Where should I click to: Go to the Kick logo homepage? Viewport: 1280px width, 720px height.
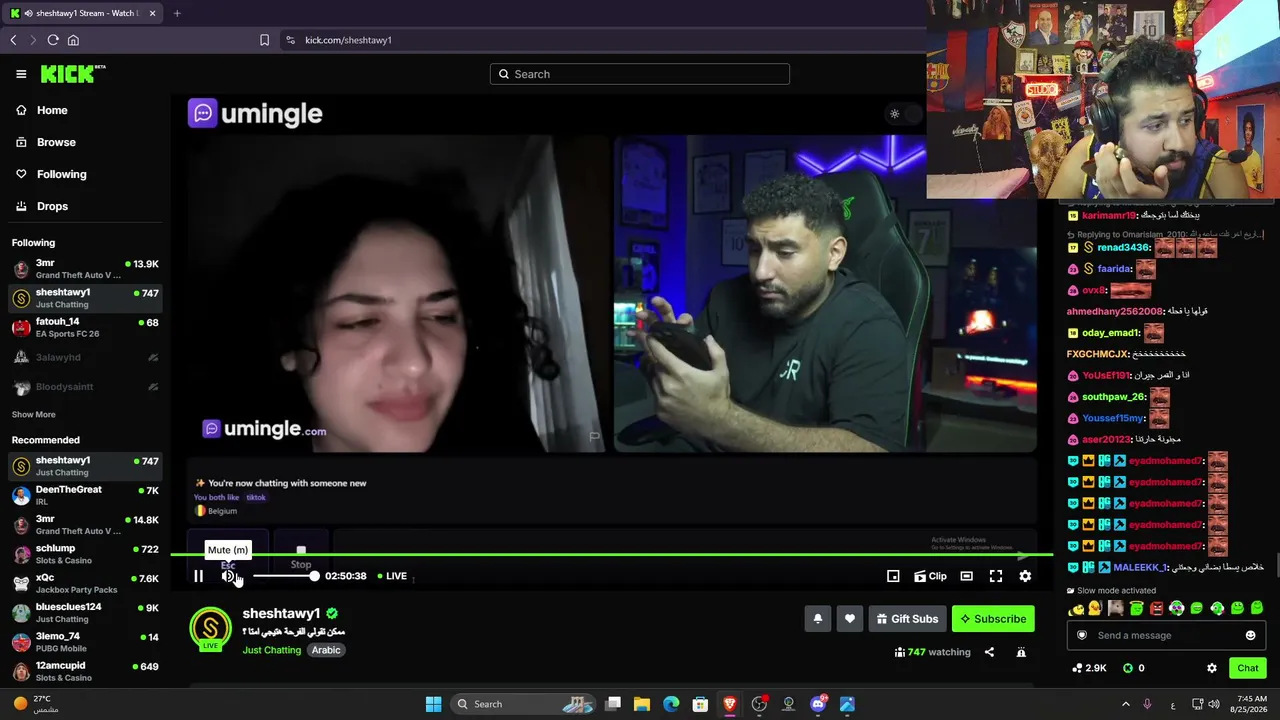[72, 74]
